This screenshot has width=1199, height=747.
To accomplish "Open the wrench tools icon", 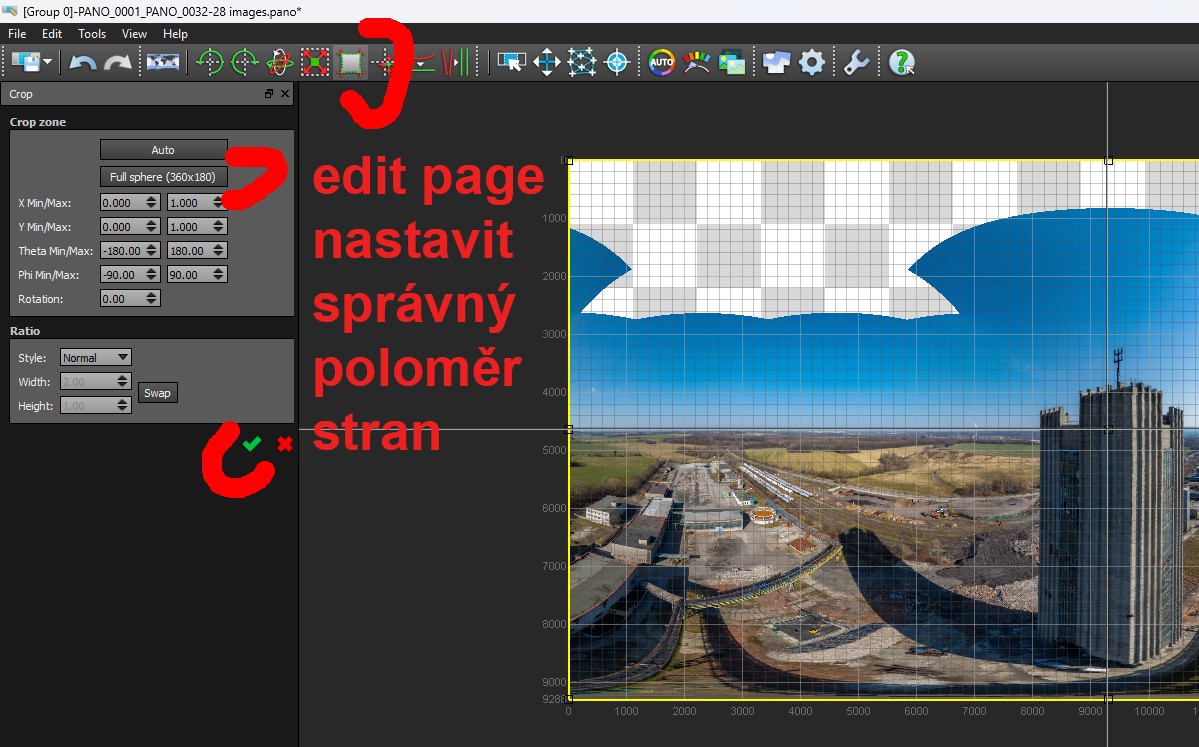I will pyautogui.click(x=856, y=63).
